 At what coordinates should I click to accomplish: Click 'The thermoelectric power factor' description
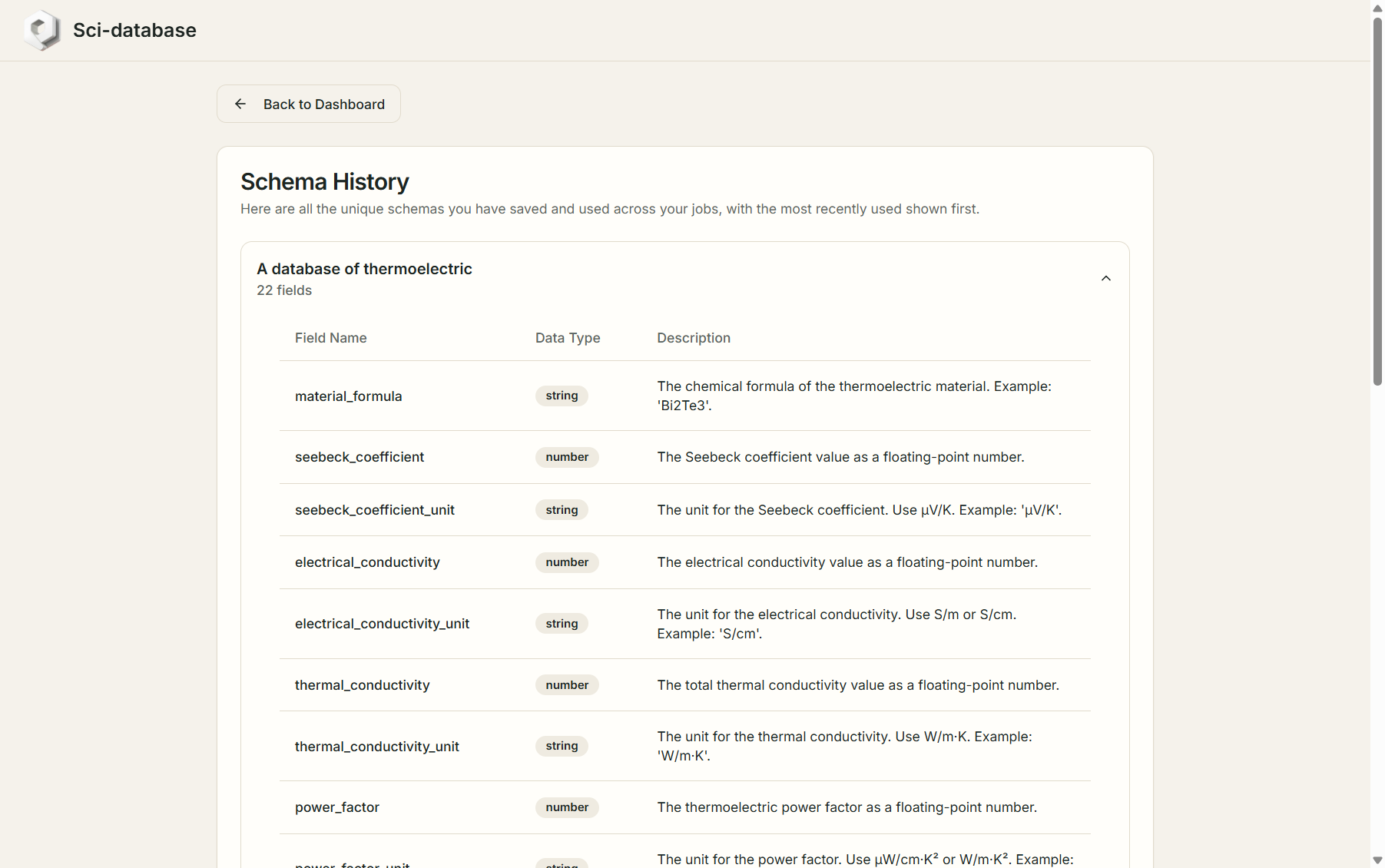click(847, 807)
